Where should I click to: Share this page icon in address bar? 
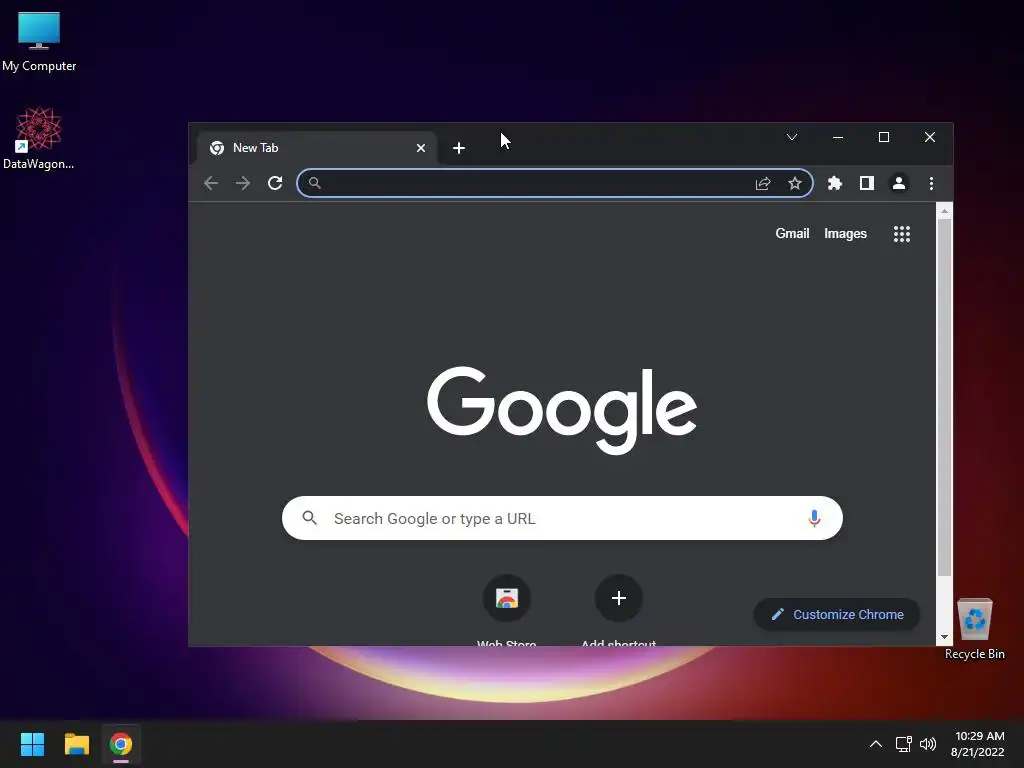click(763, 184)
